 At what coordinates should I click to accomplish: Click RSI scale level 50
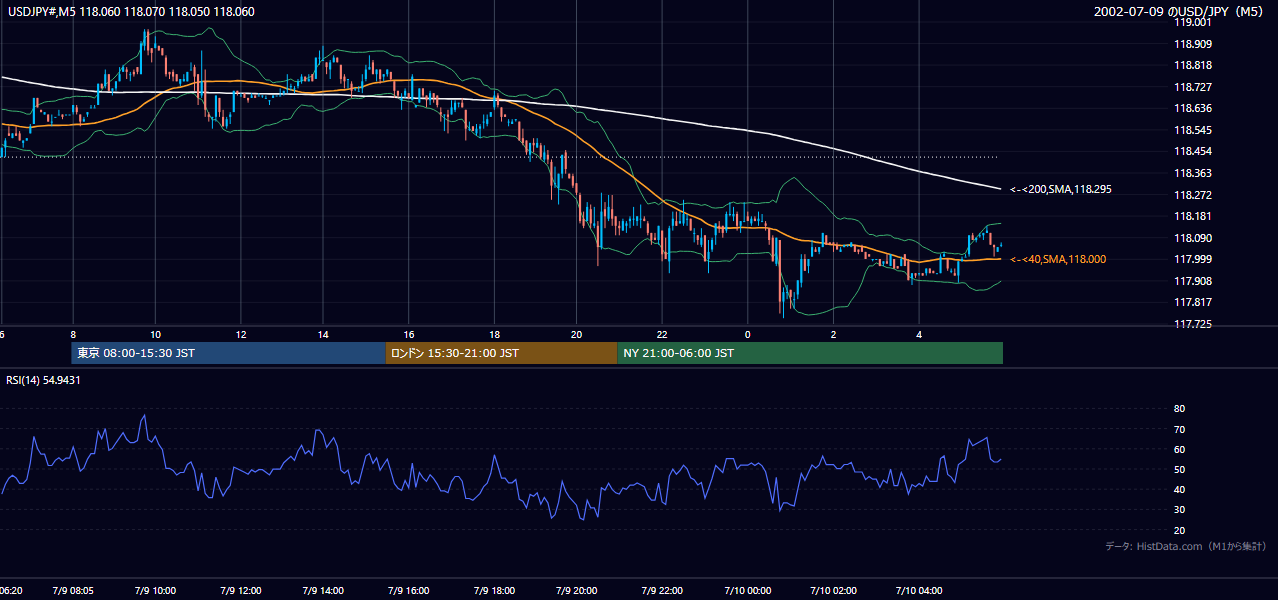1180,469
